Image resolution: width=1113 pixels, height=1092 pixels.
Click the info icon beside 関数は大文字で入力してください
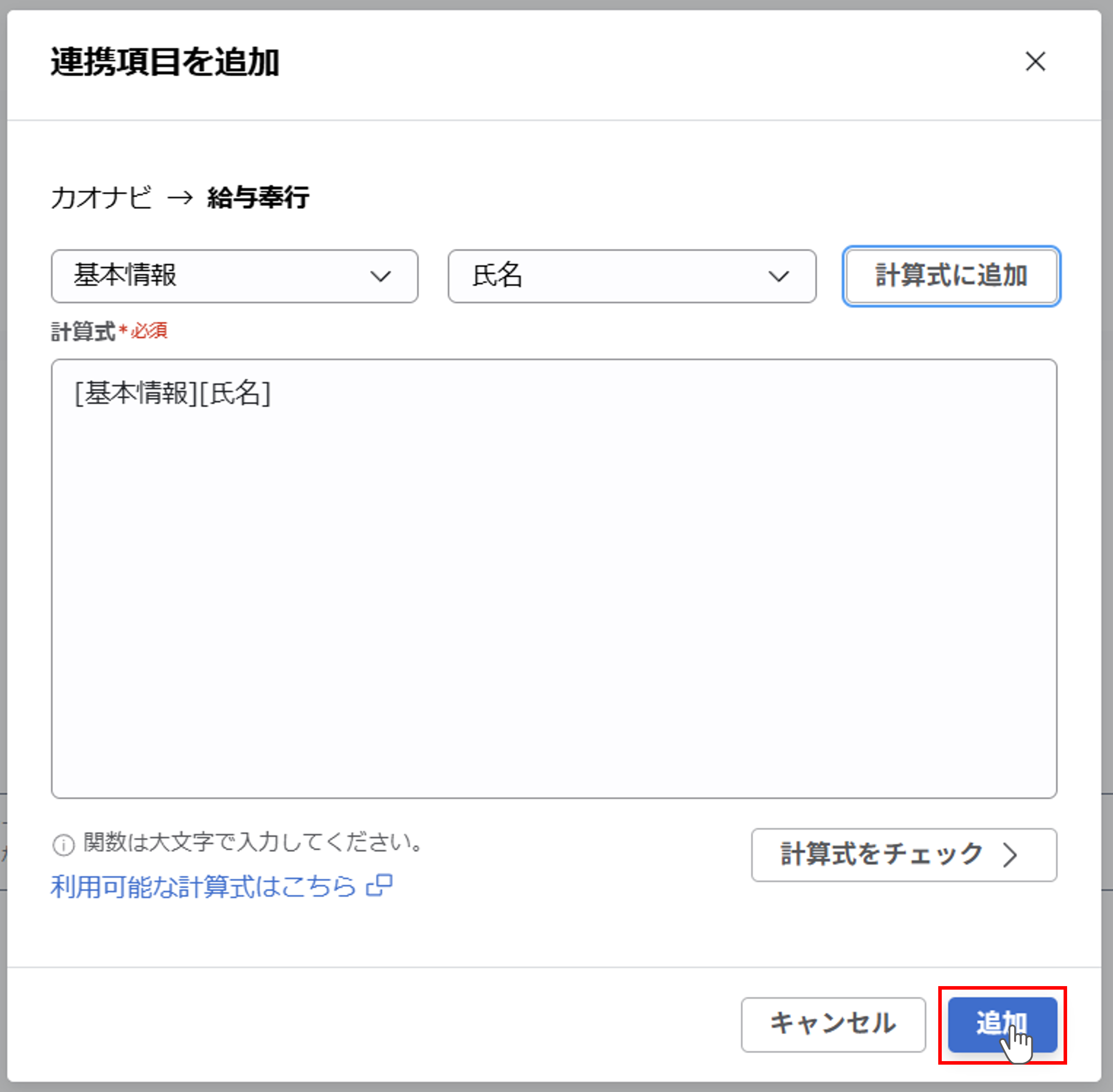(x=63, y=845)
